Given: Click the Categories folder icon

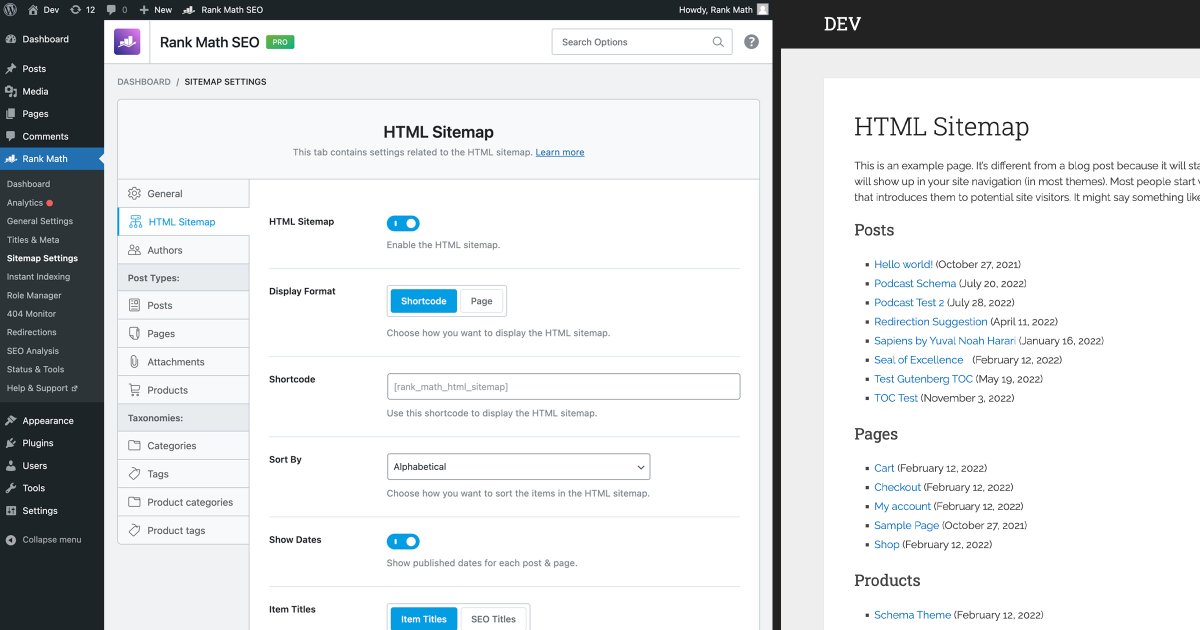Looking at the screenshot, I should [x=134, y=445].
